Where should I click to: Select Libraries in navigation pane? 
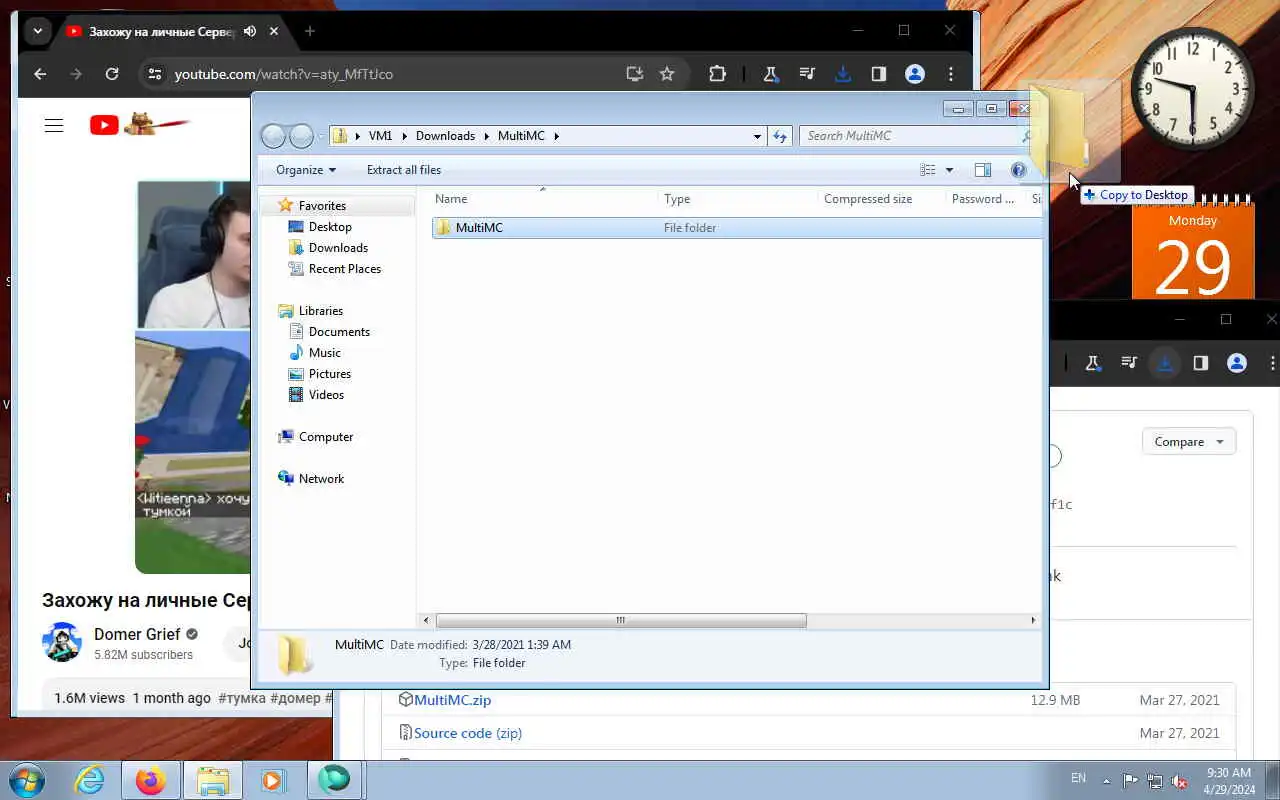(x=320, y=311)
